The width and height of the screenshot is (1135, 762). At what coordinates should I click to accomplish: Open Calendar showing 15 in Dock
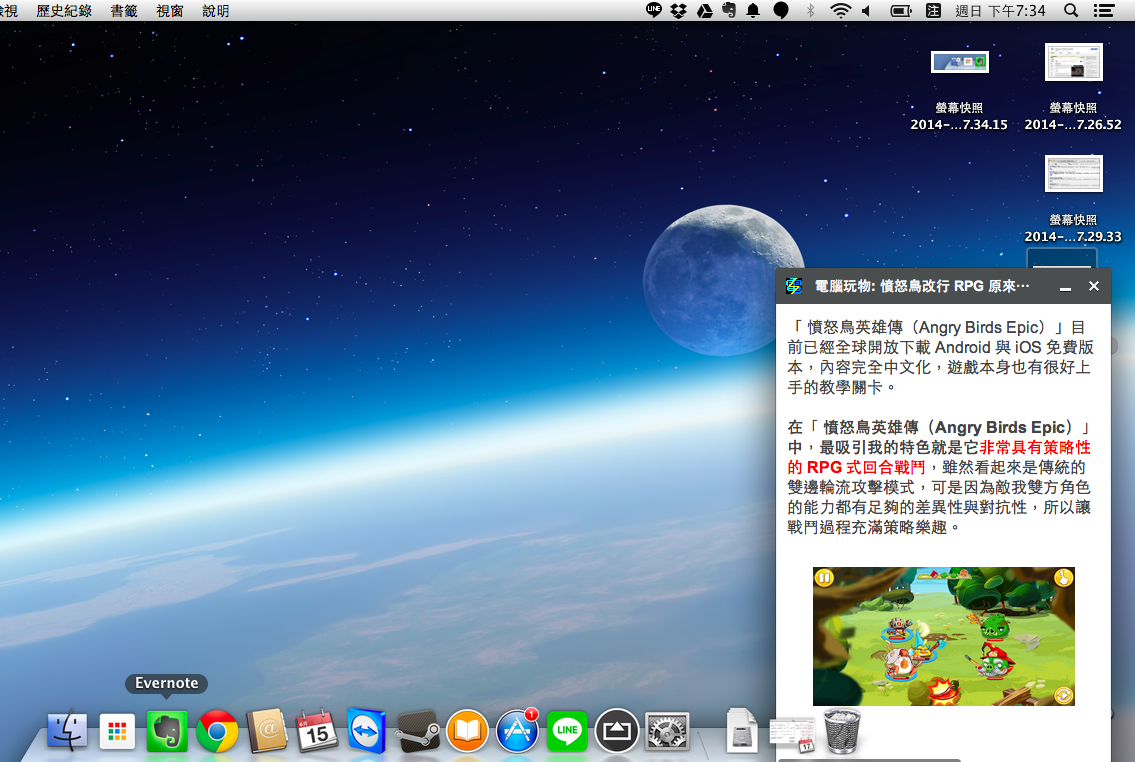[316, 731]
